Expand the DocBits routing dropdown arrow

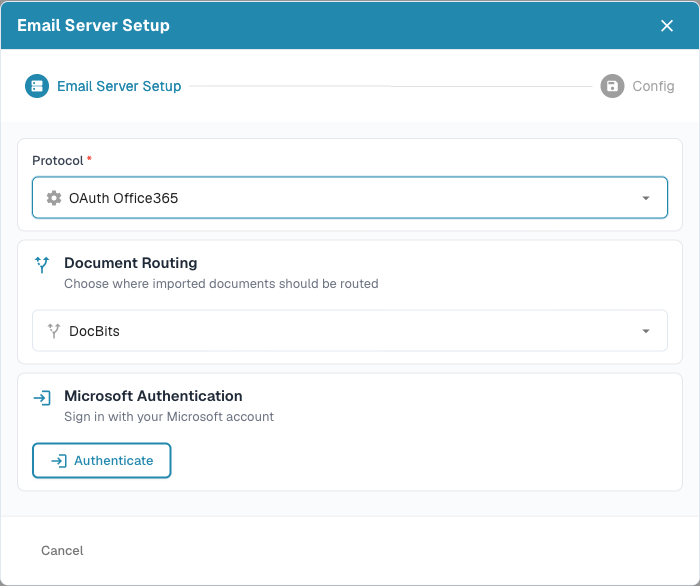(646, 331)
